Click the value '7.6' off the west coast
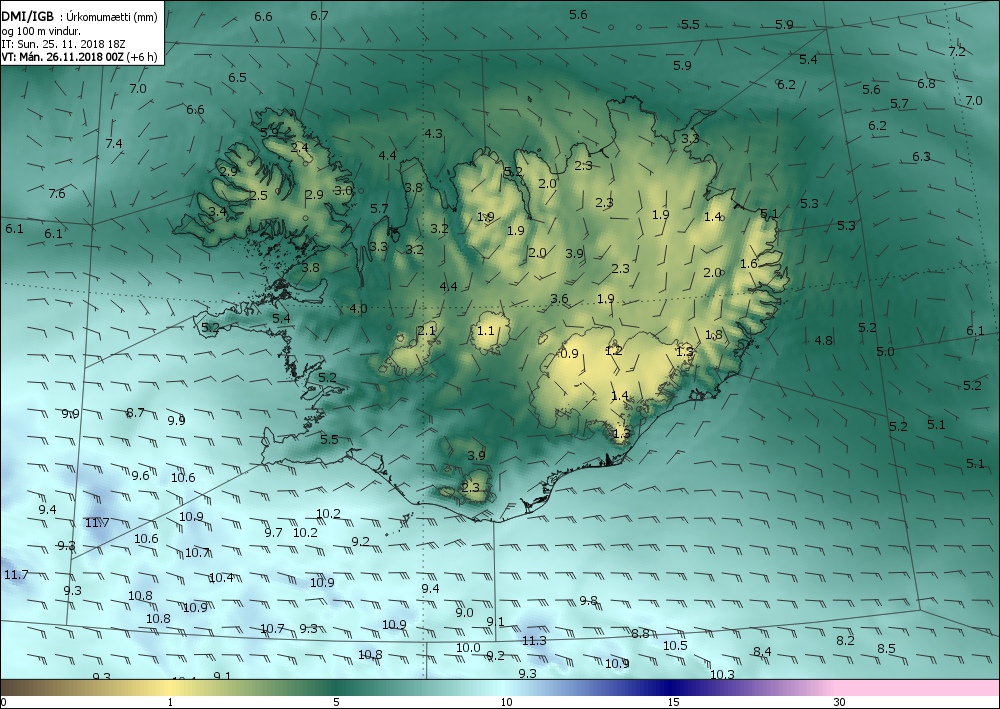This screenshot has width=1000, height=709. [57, 193]
